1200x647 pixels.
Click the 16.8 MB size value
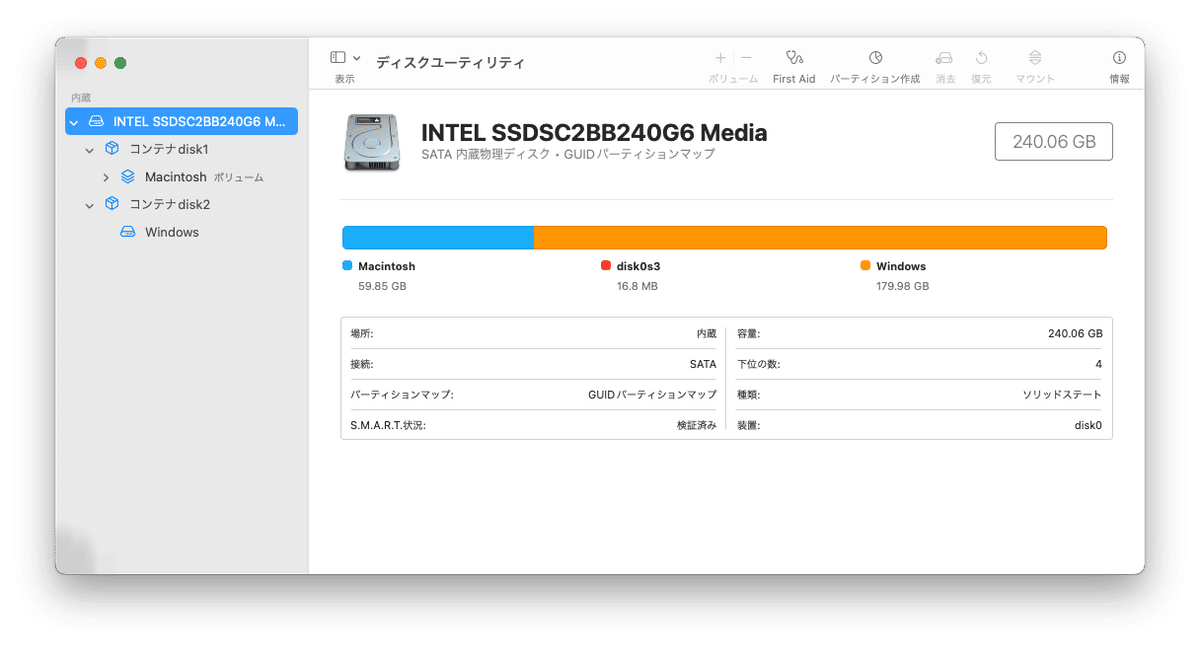point(637,286)
